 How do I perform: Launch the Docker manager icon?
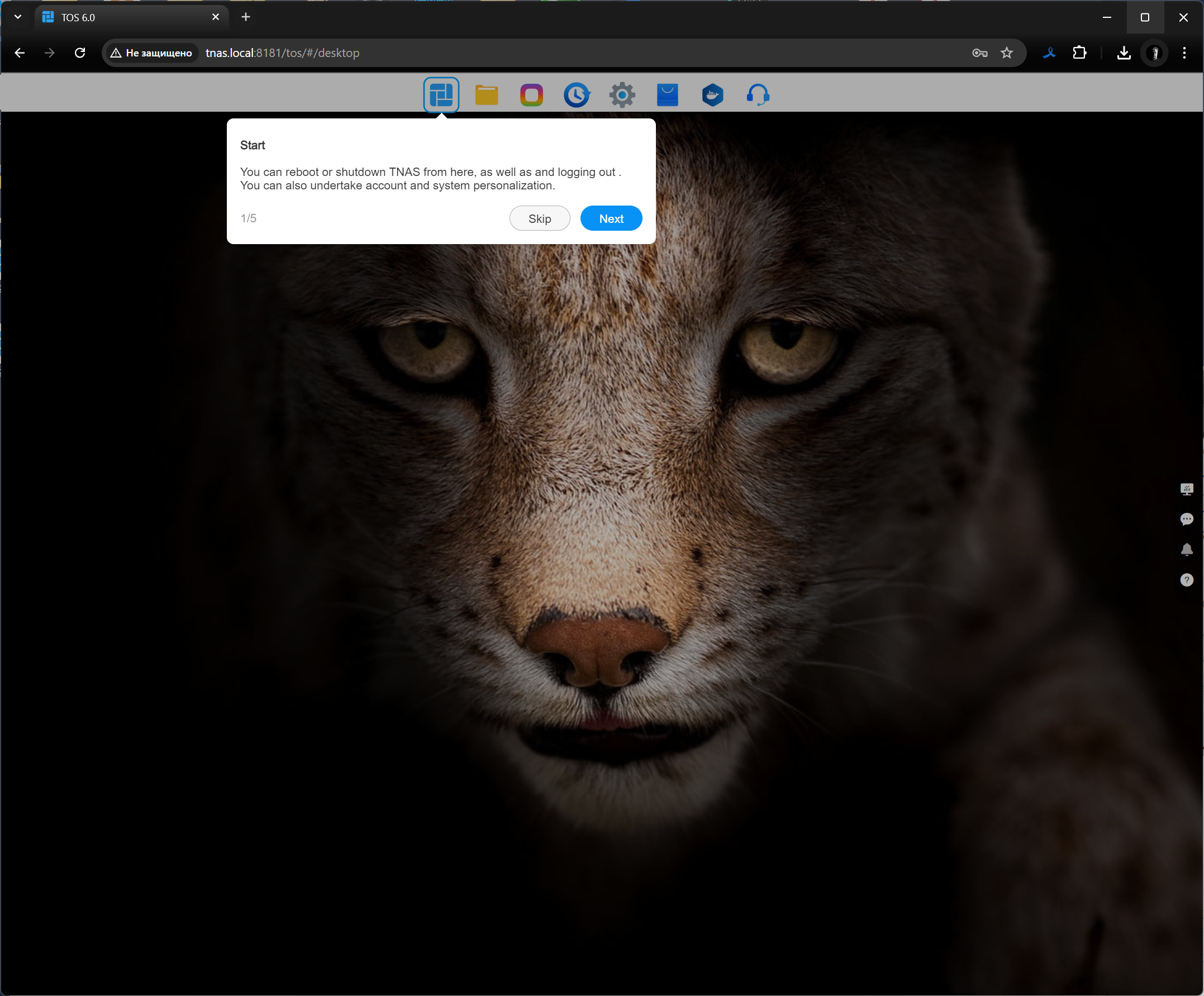713,94
